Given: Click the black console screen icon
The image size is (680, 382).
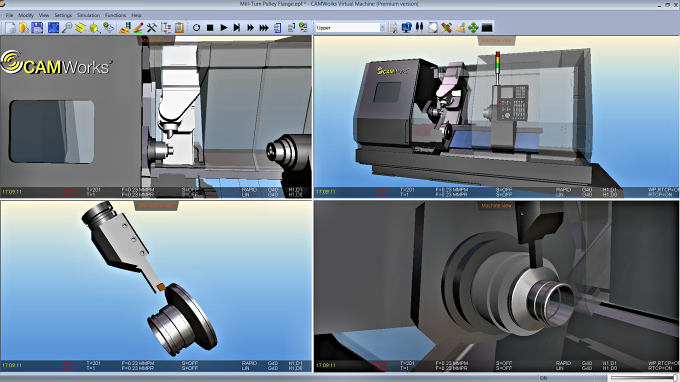Looking at the screenshot, I should [x=487, y=28].
